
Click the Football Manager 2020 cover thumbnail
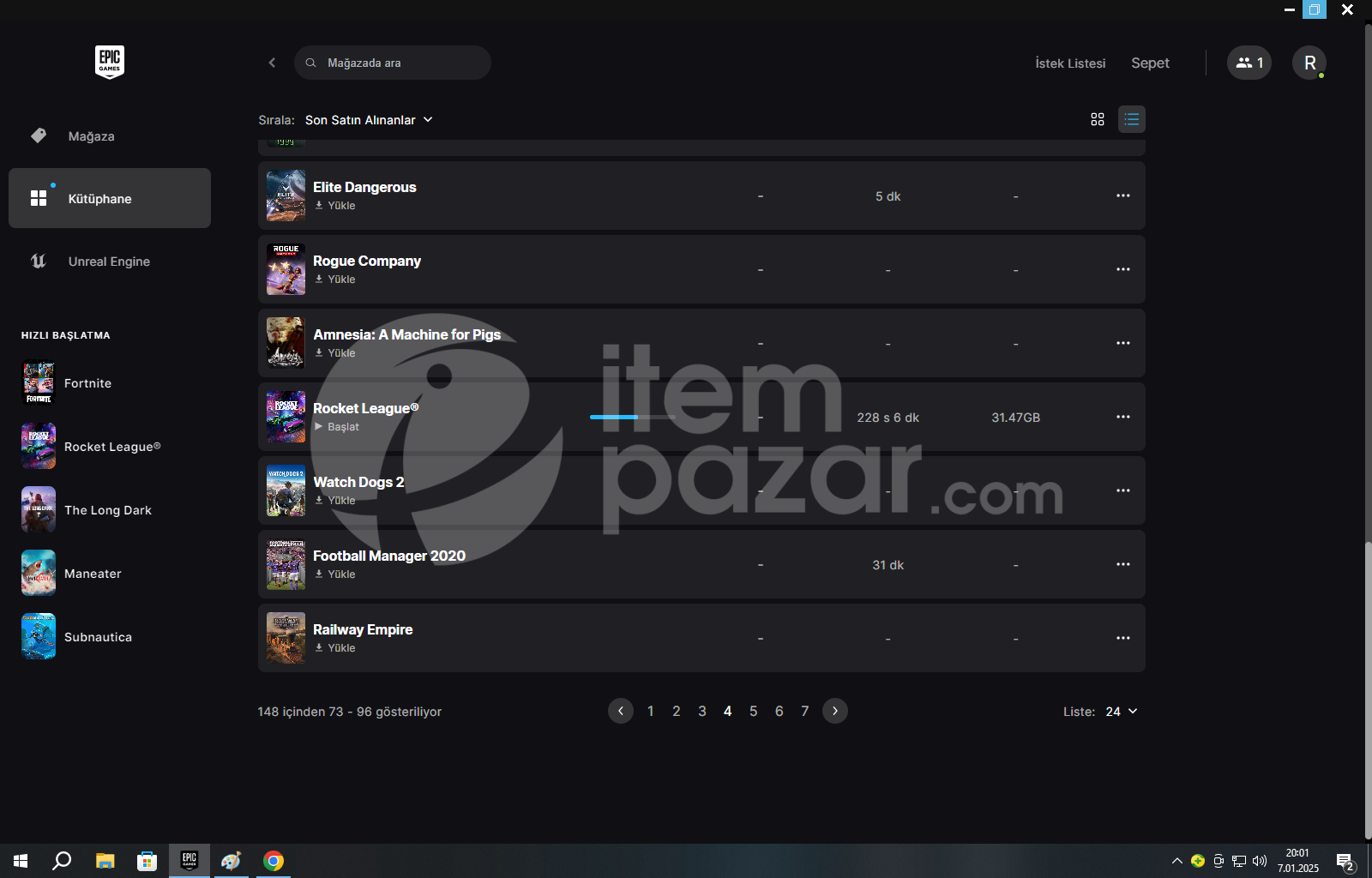[286, 564]
